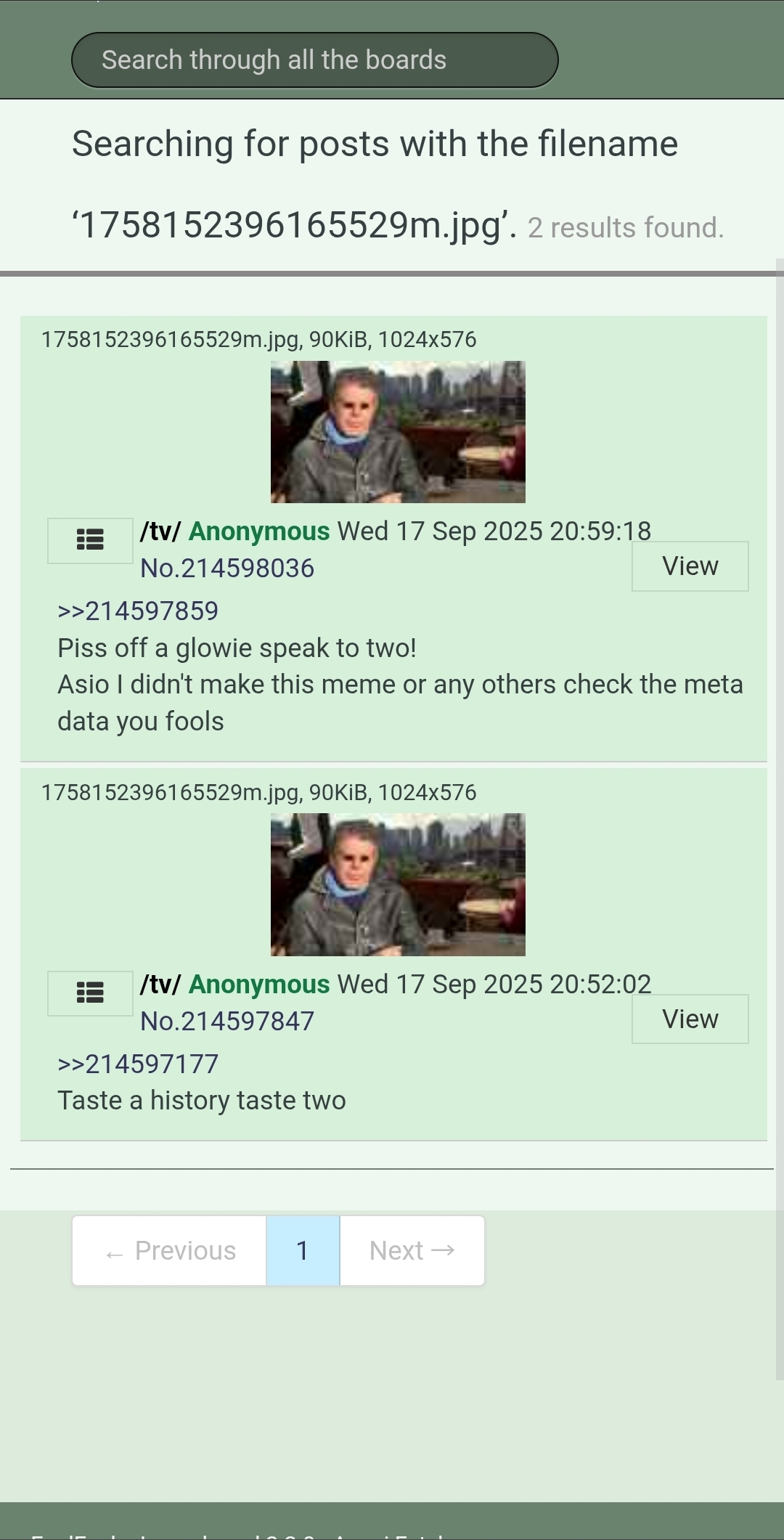Open list menu icon for post No.214597847
The height and width of the screenshot is (1540, 784).
[90, 993]
